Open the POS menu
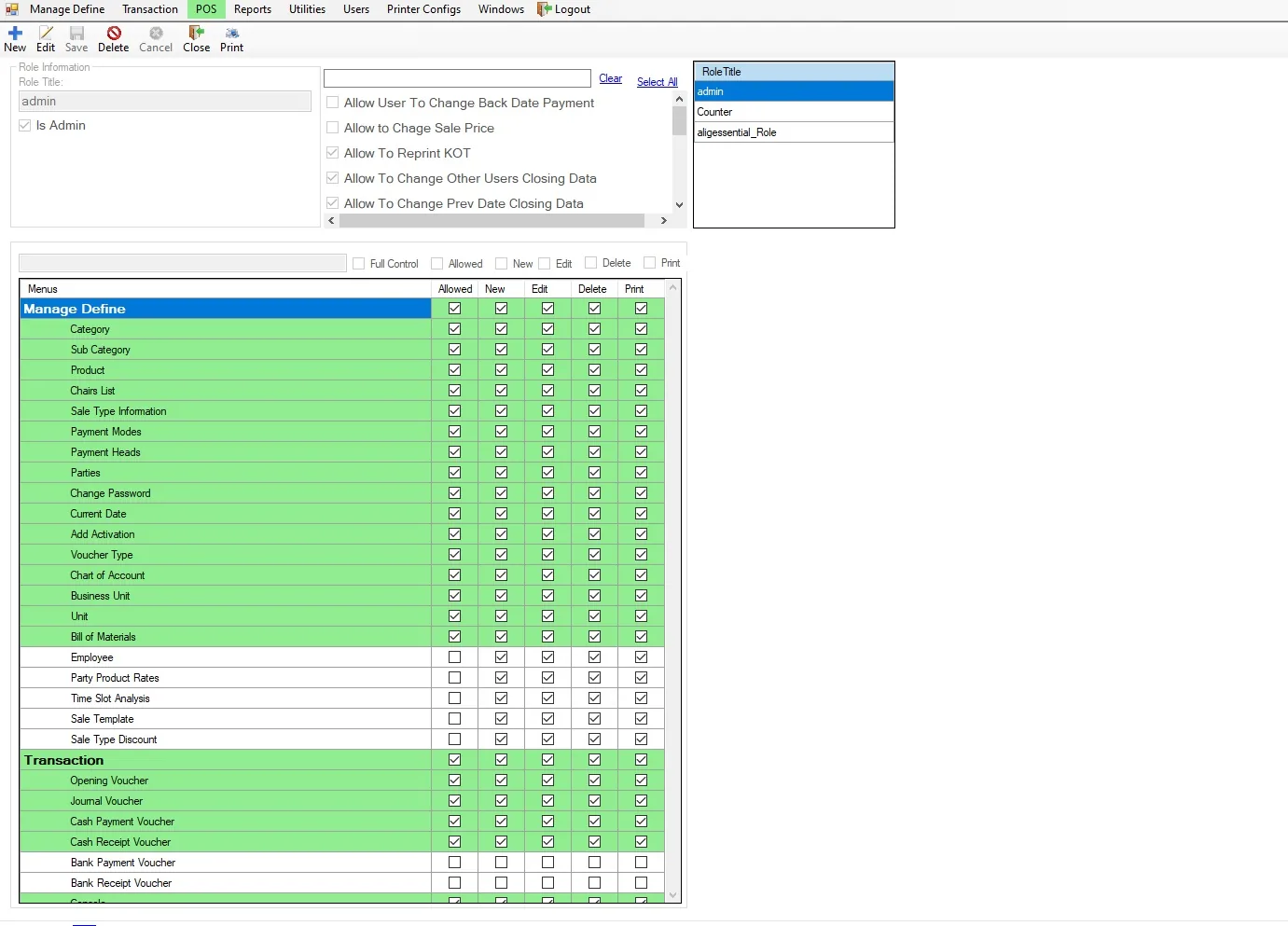Viewport: 1288px width, 926px height. tap(206, 9)
